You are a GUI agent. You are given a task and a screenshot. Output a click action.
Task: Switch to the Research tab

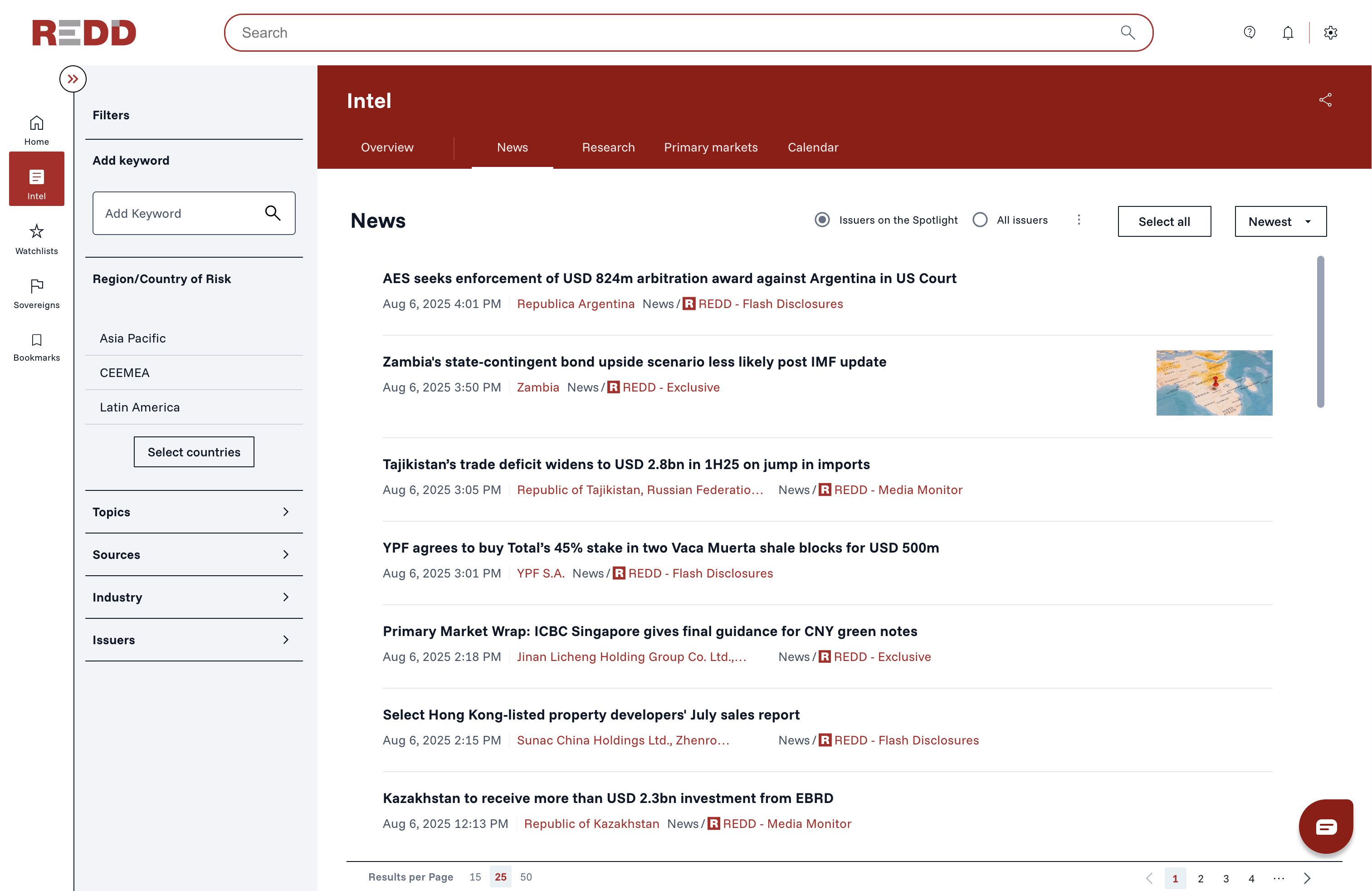608,147
